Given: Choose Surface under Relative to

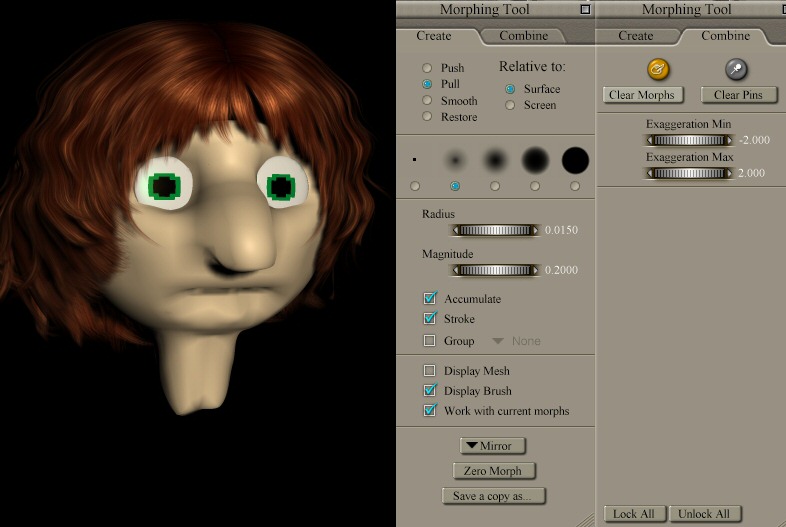Looking at the screenshot, I should [x=510, y=89].
